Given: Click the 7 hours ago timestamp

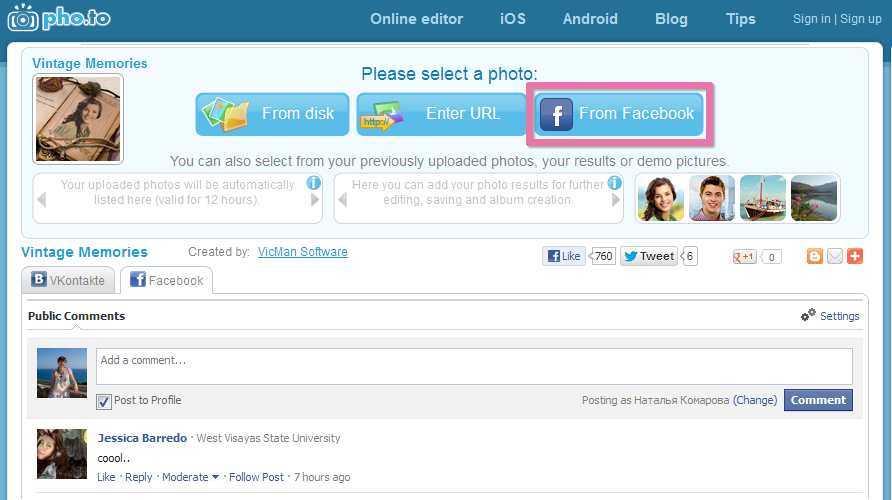Looking at the screenshot, I should (322, 477).
